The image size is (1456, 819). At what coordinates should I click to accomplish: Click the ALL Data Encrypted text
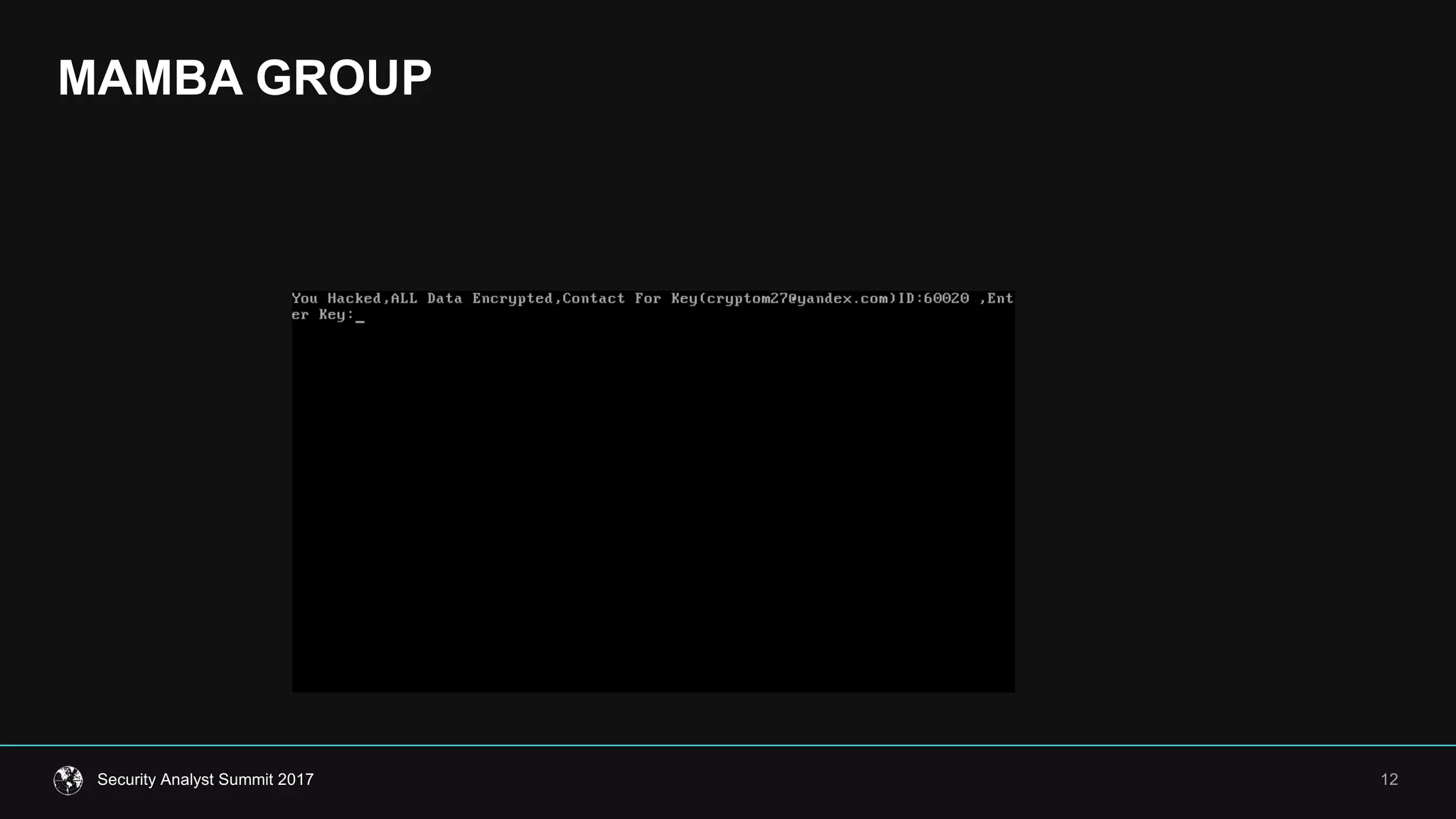(471, 299)
